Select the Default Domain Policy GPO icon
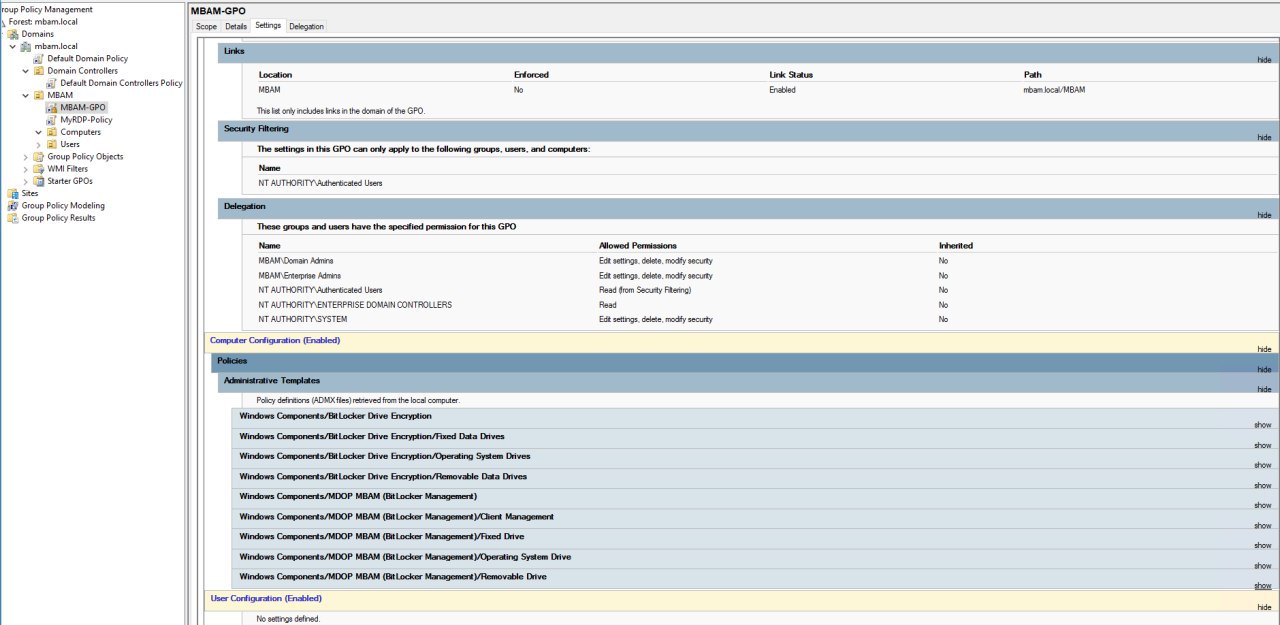 click(39, 58)
